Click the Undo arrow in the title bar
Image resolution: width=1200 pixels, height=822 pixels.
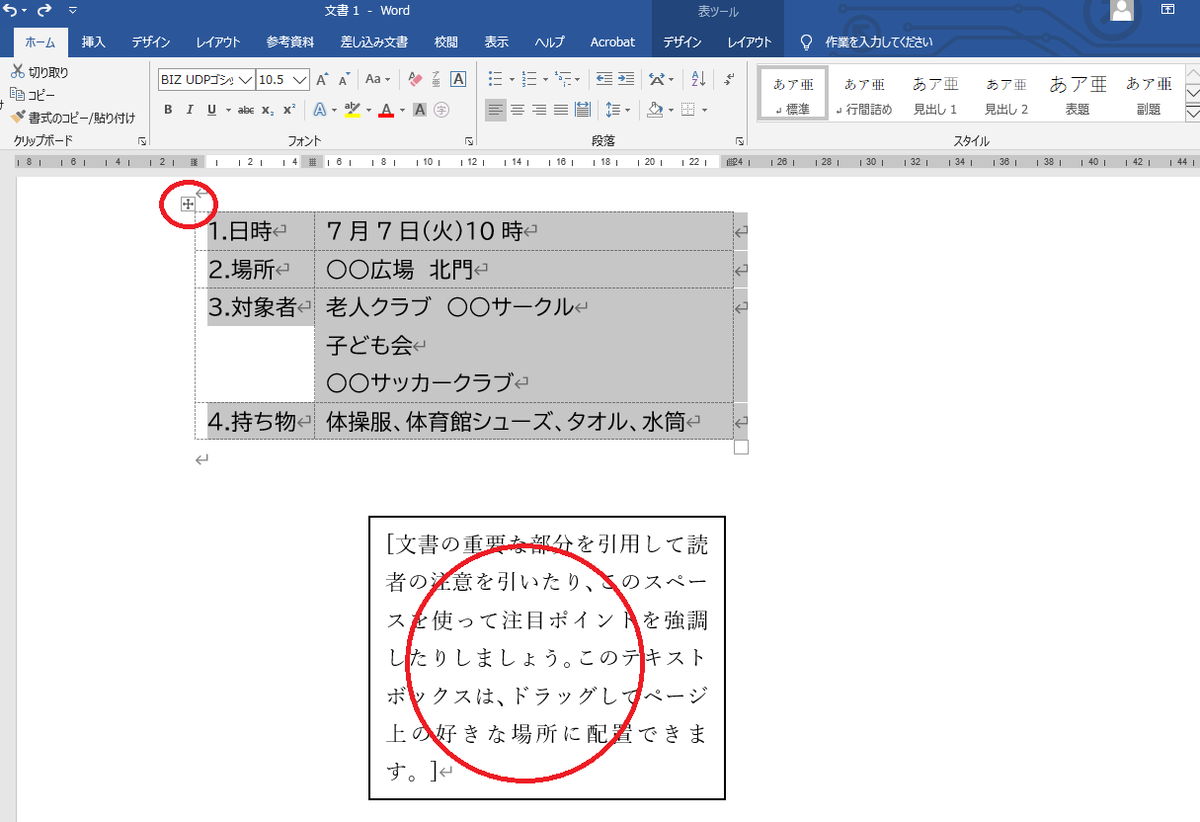(x=11, y=10)
